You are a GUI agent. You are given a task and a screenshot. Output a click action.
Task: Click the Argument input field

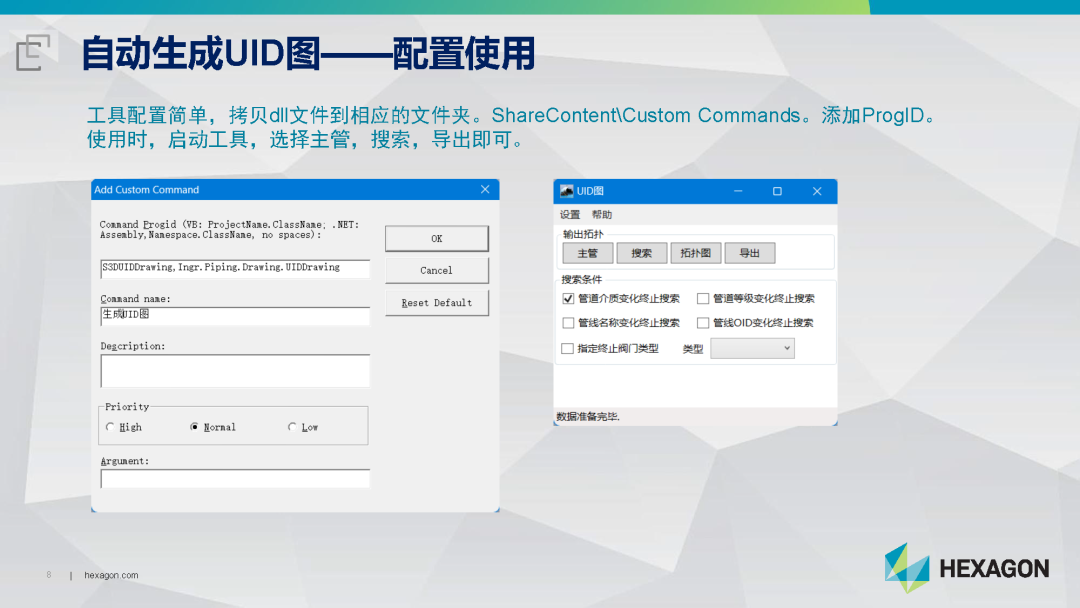pyautogui.click(x=235, y=479)
